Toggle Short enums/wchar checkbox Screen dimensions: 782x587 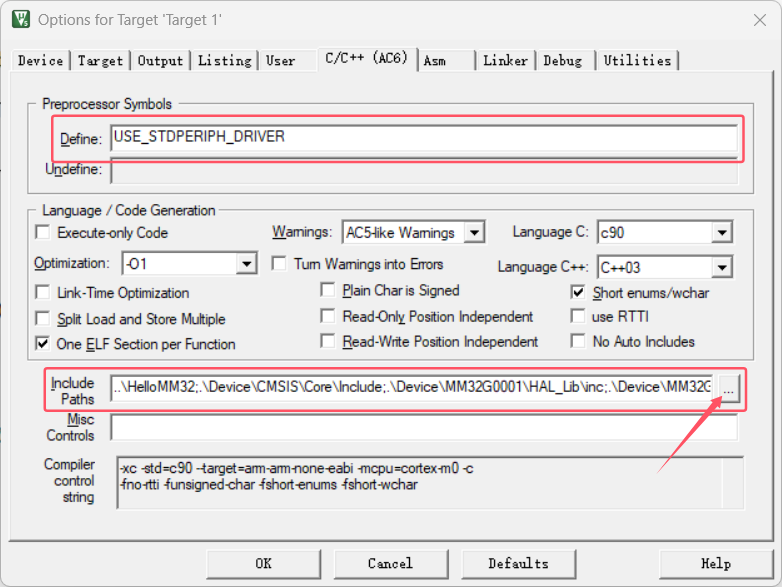click(x=578, y=293)
